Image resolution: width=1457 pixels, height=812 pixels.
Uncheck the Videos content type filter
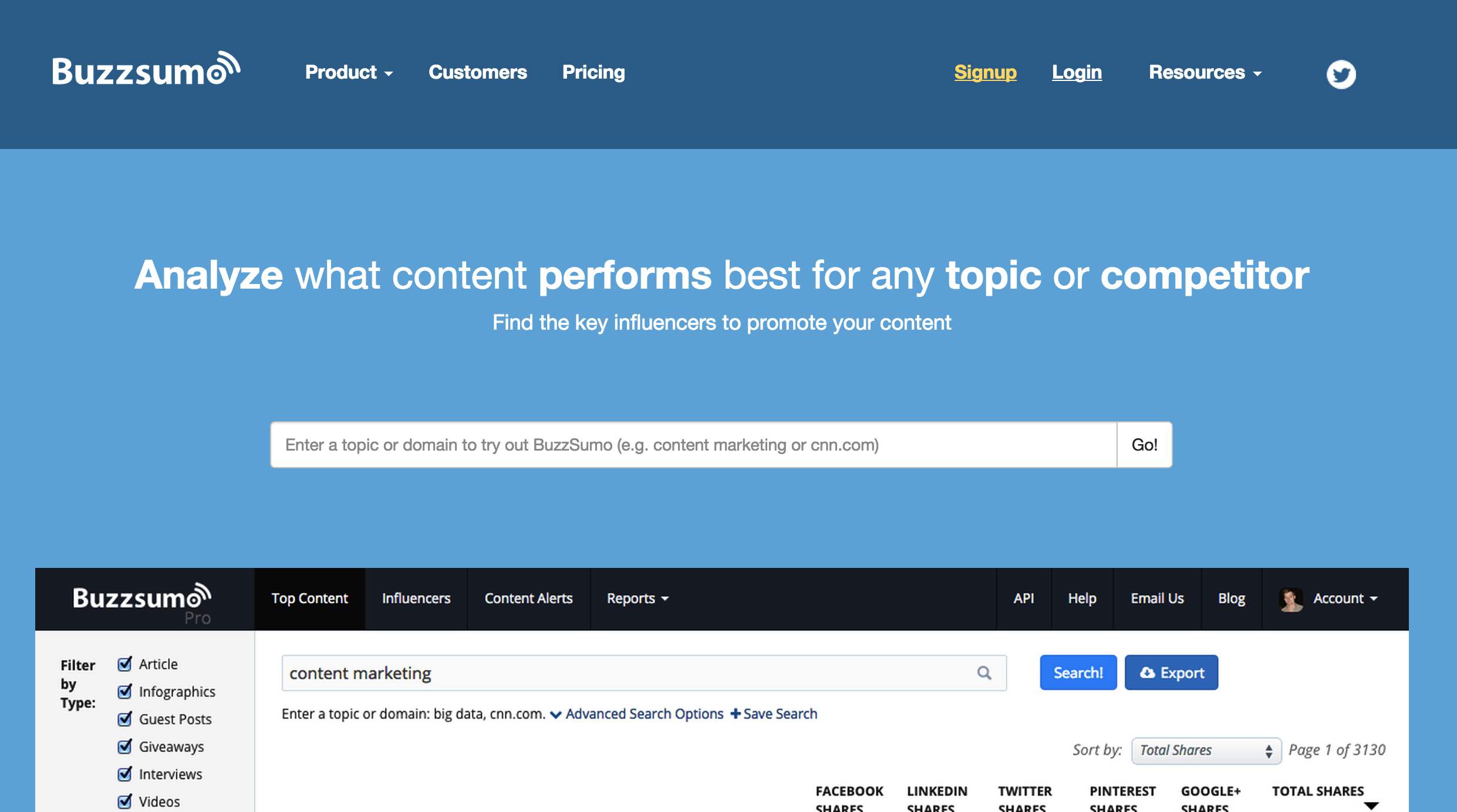(x=124, y=801)
